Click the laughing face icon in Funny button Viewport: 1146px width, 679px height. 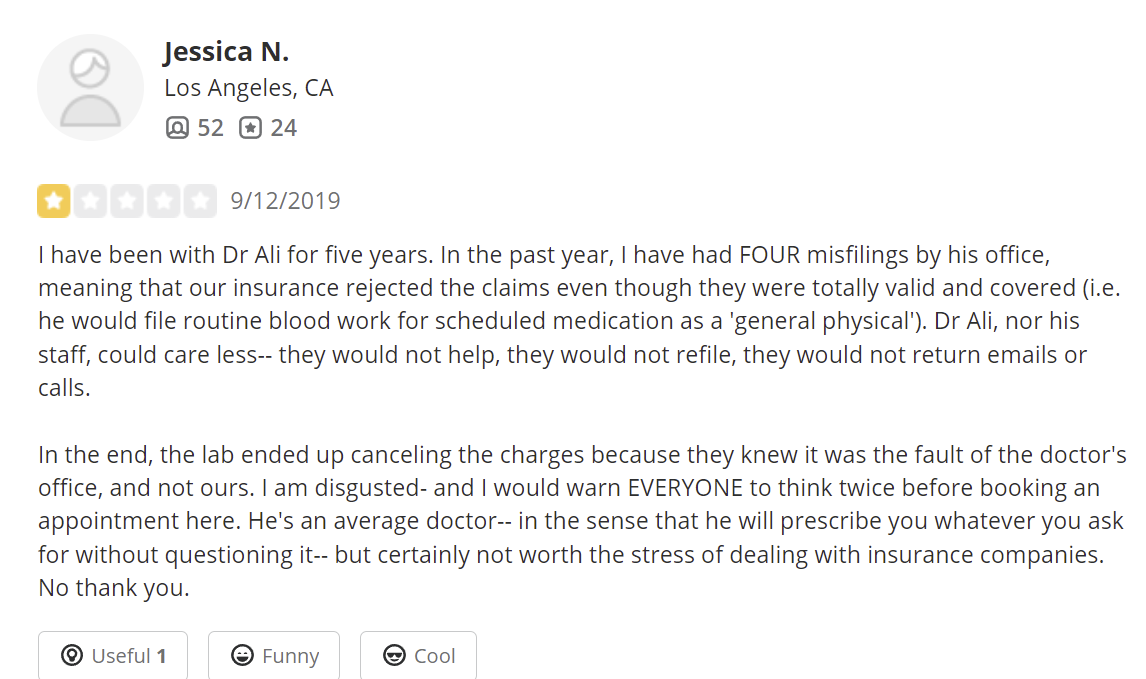pyautogui.click(x=241, y=656)
